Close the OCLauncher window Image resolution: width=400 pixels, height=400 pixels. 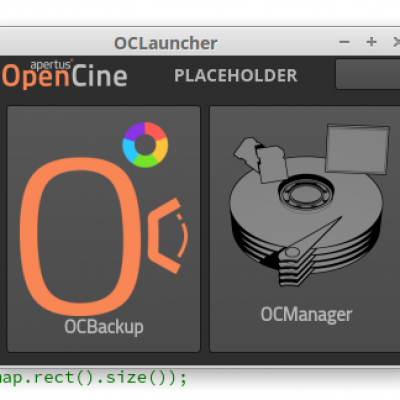click(x=396, y=42)
